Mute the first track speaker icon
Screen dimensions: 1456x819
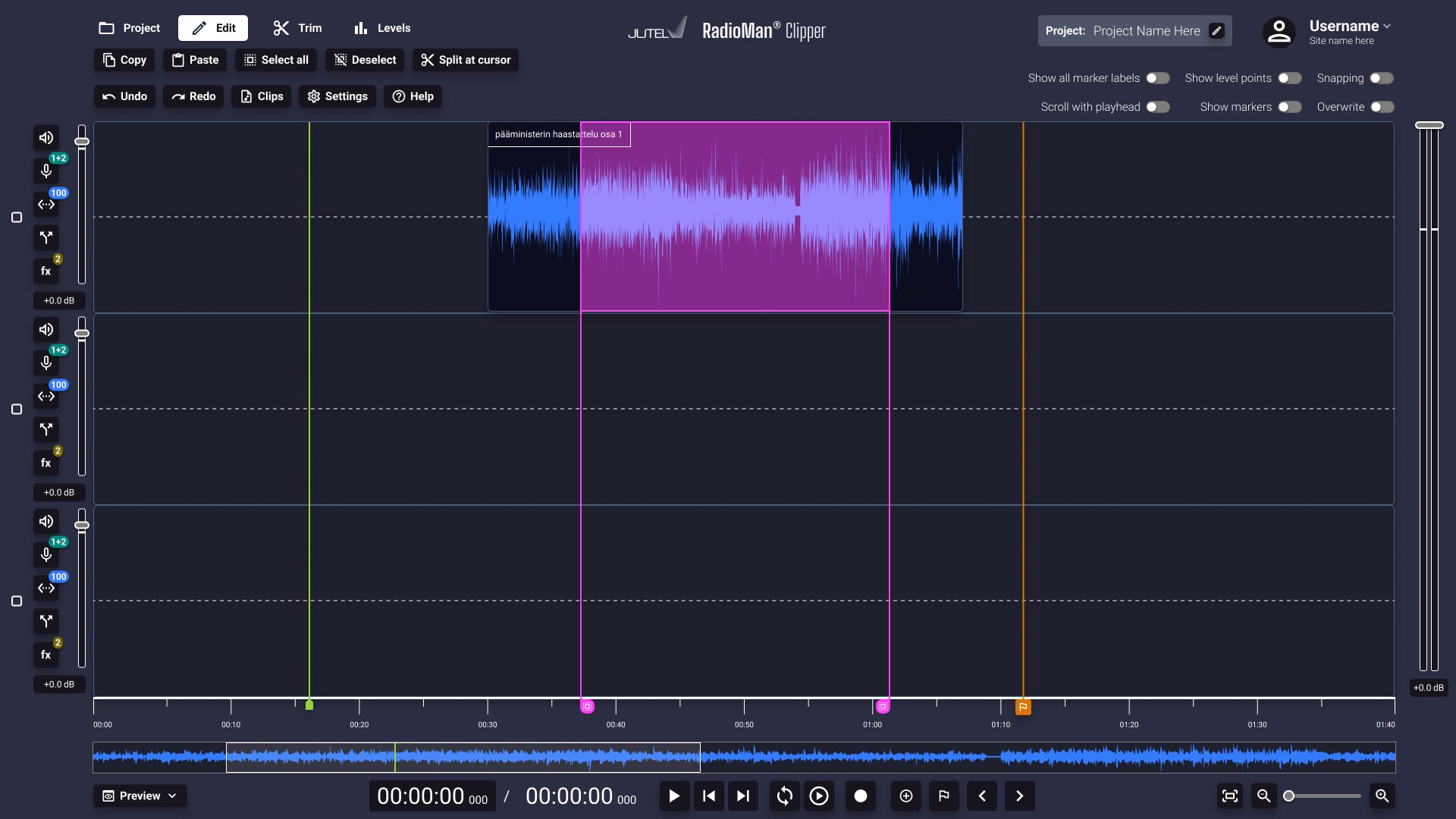pos(46,137)
